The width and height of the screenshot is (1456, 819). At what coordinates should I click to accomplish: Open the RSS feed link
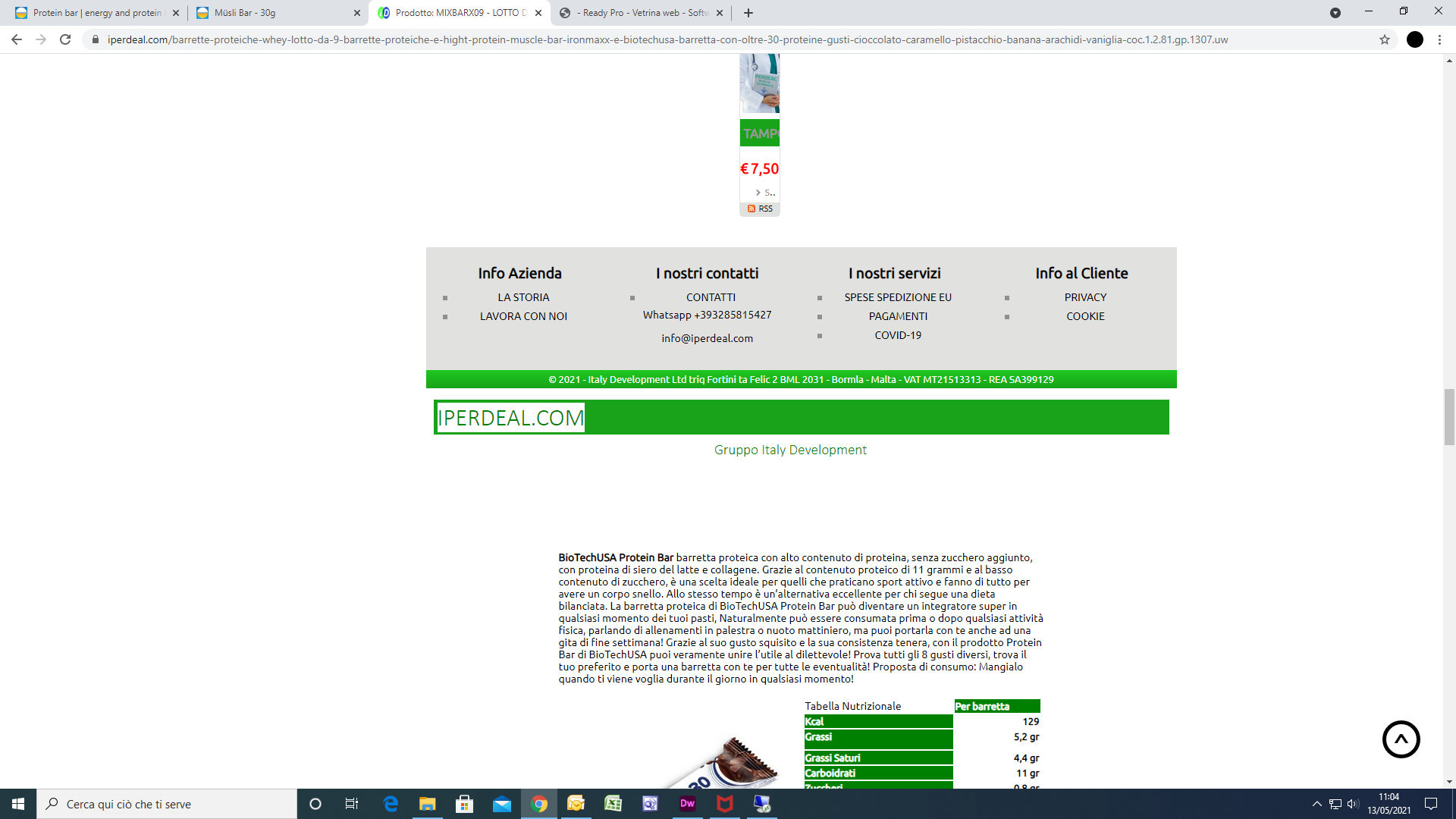click(760, 209)
